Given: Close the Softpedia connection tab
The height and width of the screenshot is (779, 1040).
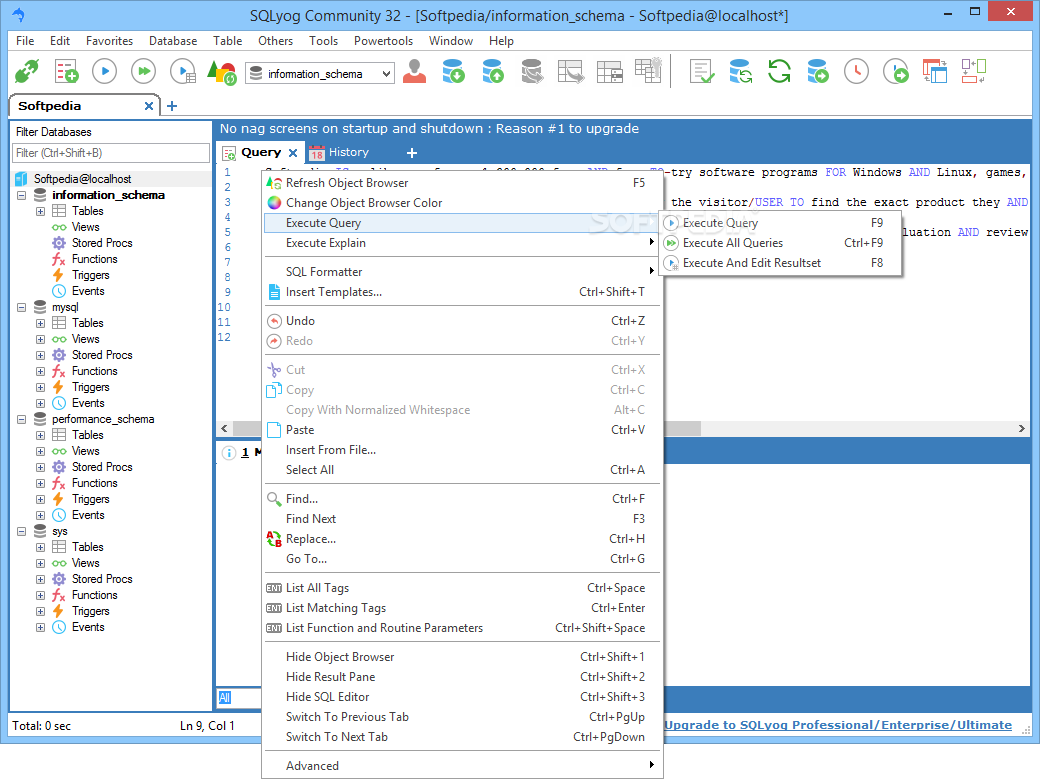Looking at the screenshot, I should coord(149,106).
